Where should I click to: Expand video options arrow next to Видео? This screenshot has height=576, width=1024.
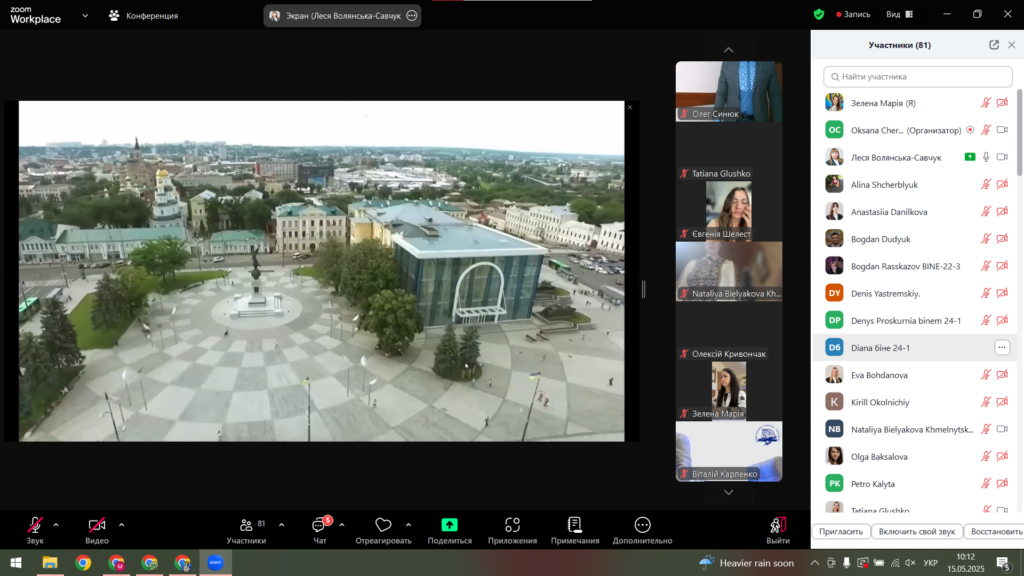[x=122, y=524]
